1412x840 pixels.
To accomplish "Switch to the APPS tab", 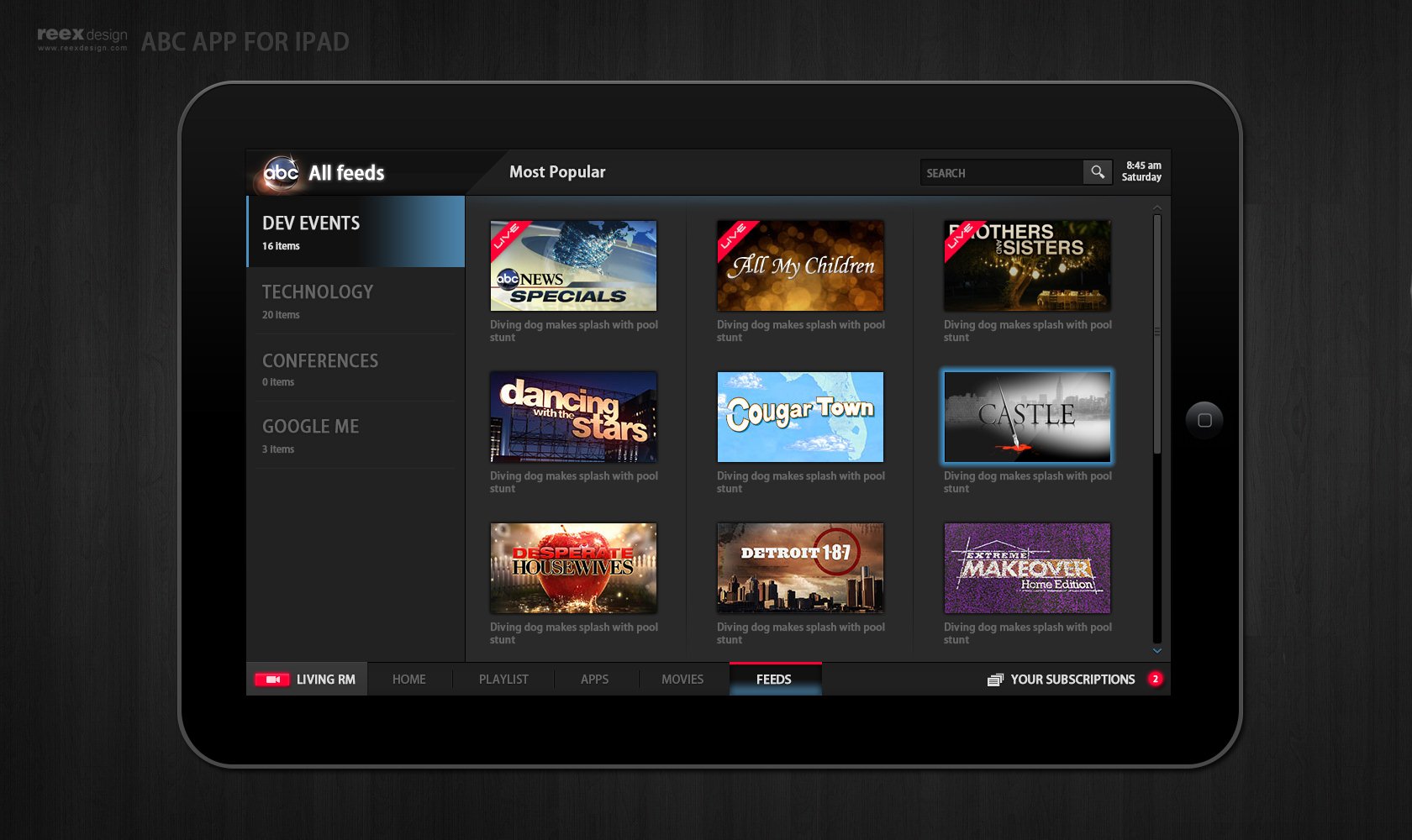I will [x=595, y=680].
